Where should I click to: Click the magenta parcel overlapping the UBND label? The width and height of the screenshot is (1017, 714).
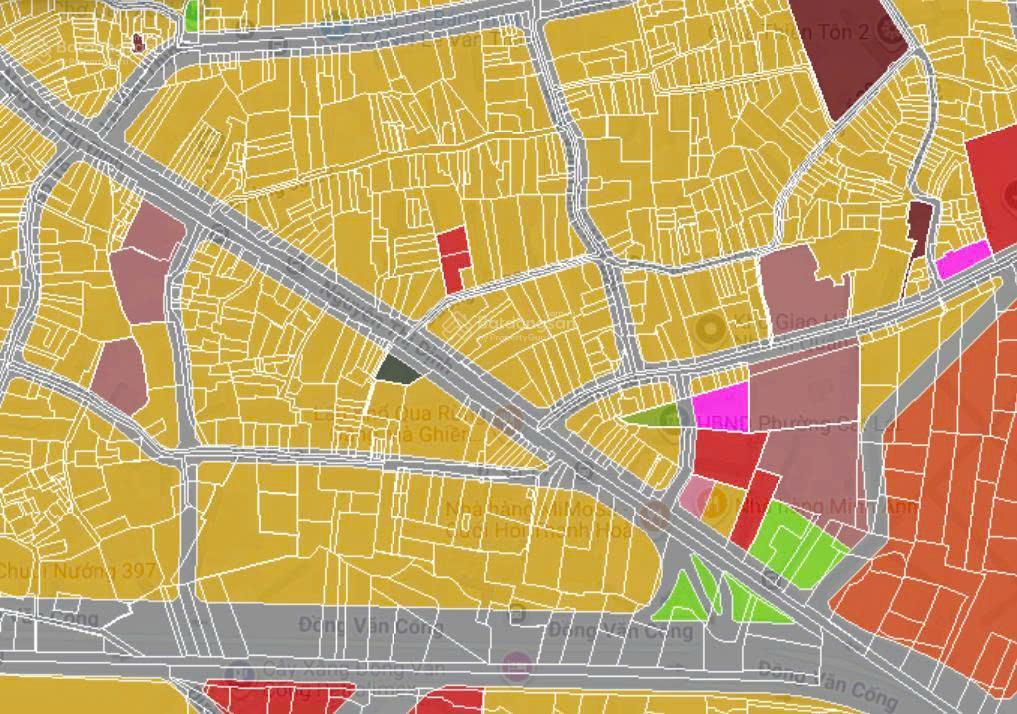(721, 408)
